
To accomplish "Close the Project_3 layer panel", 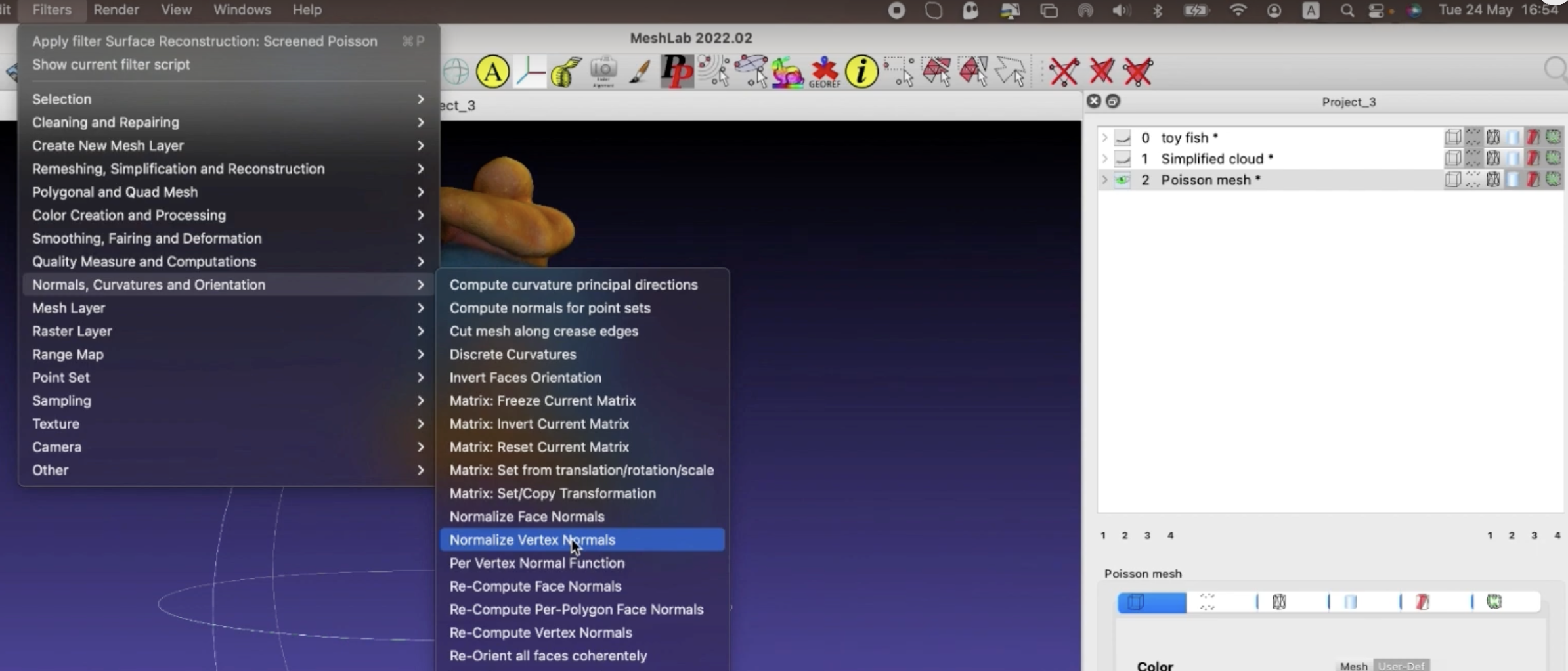I will [1093, 101].
